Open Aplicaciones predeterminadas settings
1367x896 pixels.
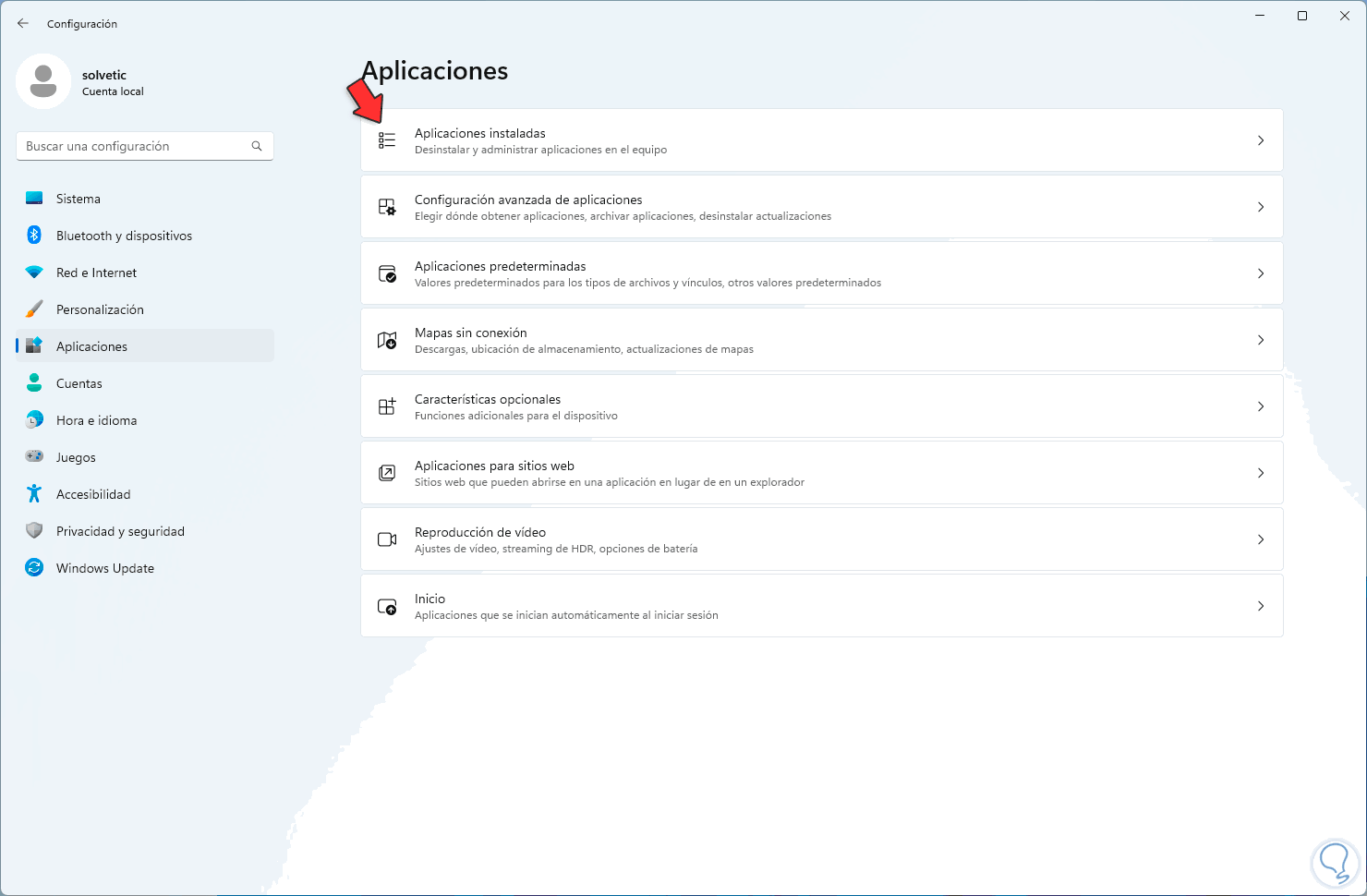[822, 273]
